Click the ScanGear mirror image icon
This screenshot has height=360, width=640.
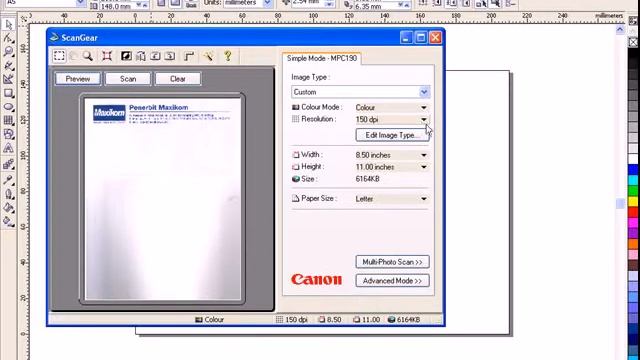pyautogui.click(x=141, y=56)
